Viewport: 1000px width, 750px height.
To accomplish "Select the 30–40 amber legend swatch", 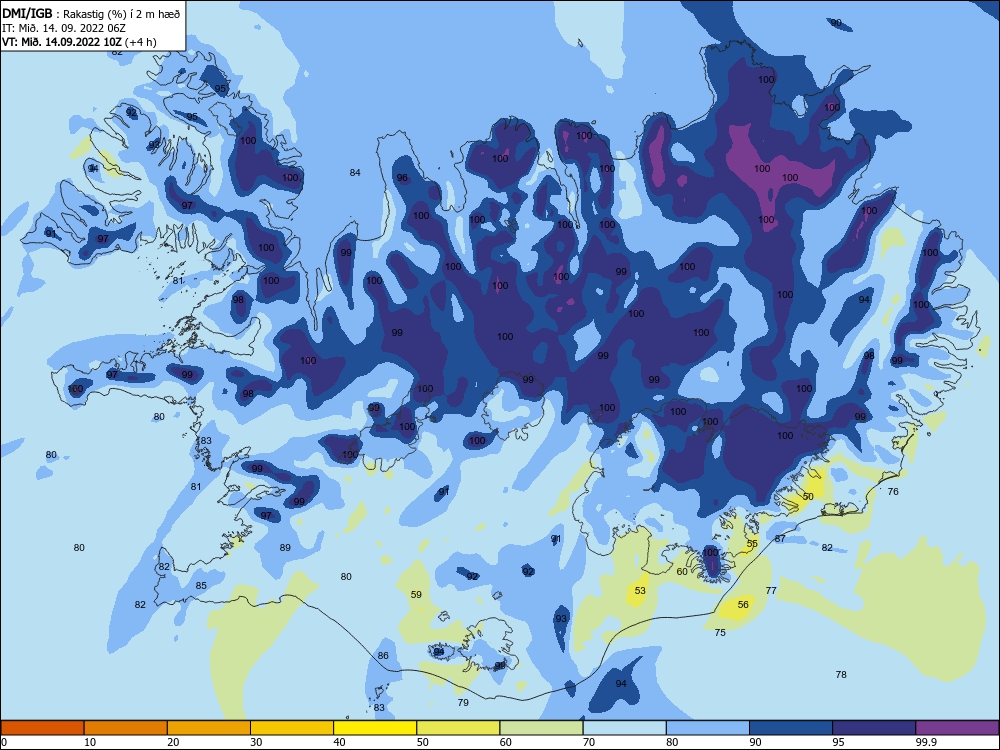I will [x=292, y=728].
